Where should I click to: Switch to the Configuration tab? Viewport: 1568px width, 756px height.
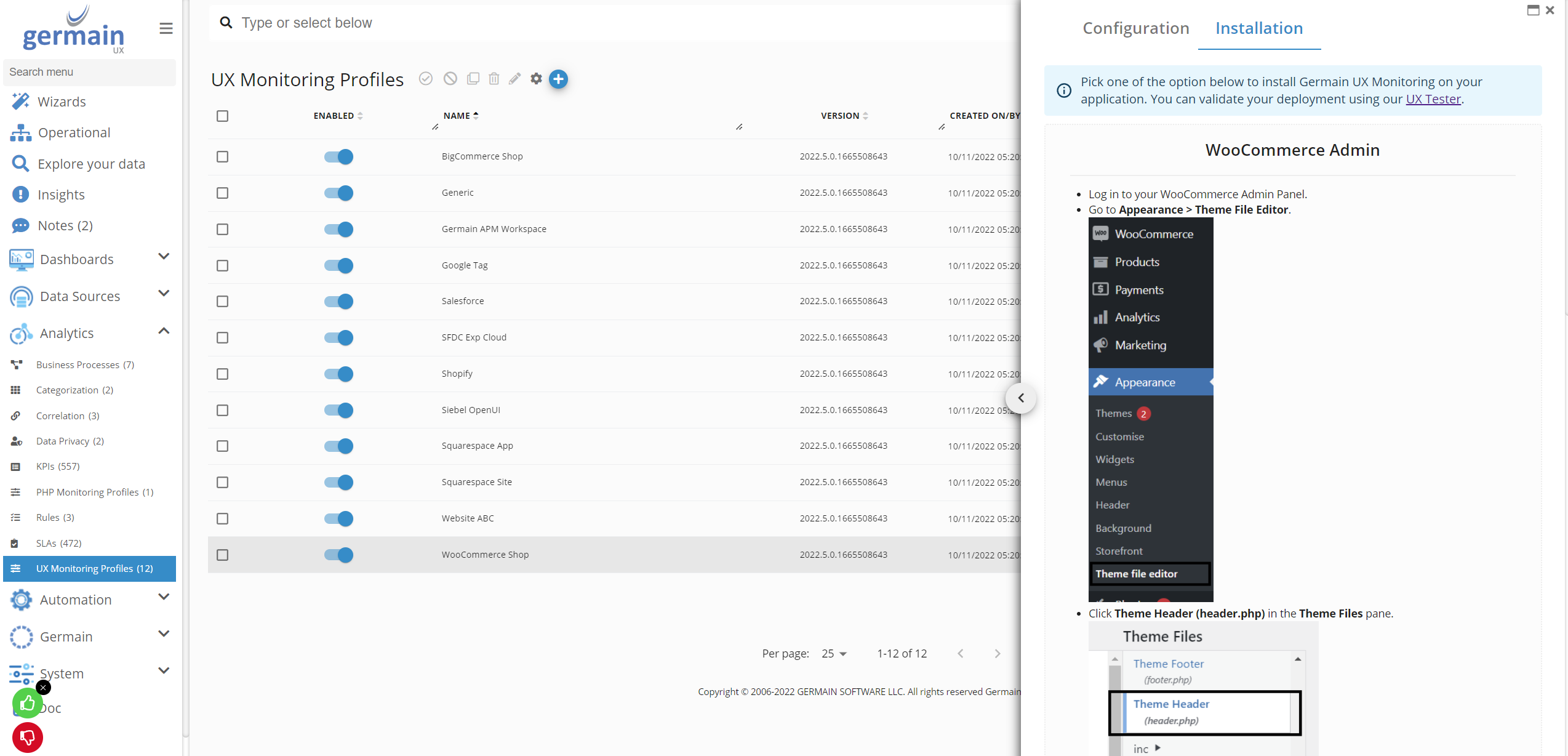tap(1136, 28)
